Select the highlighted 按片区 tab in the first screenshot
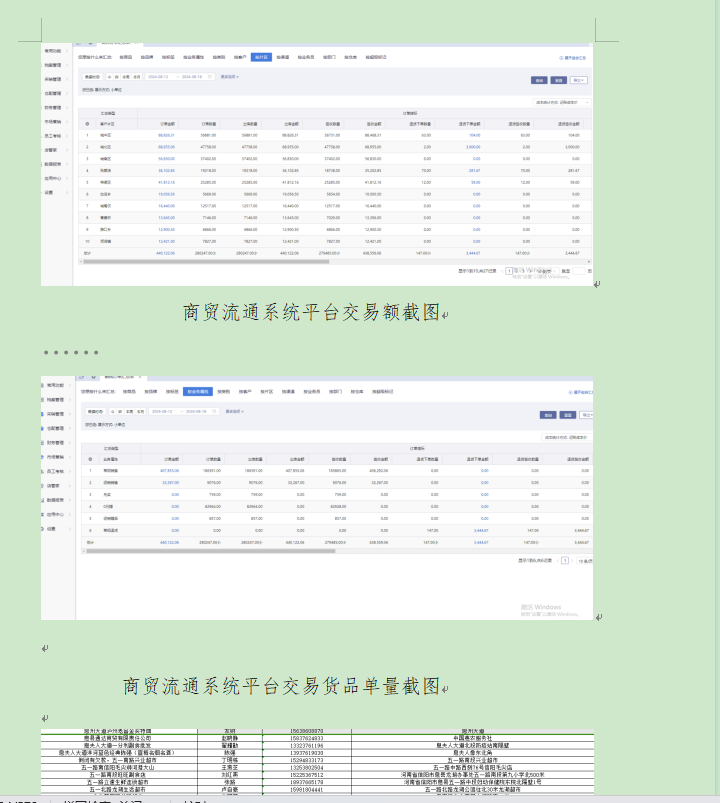The height and width of the screenshot is (803, 720). click(x=261, y=57)
